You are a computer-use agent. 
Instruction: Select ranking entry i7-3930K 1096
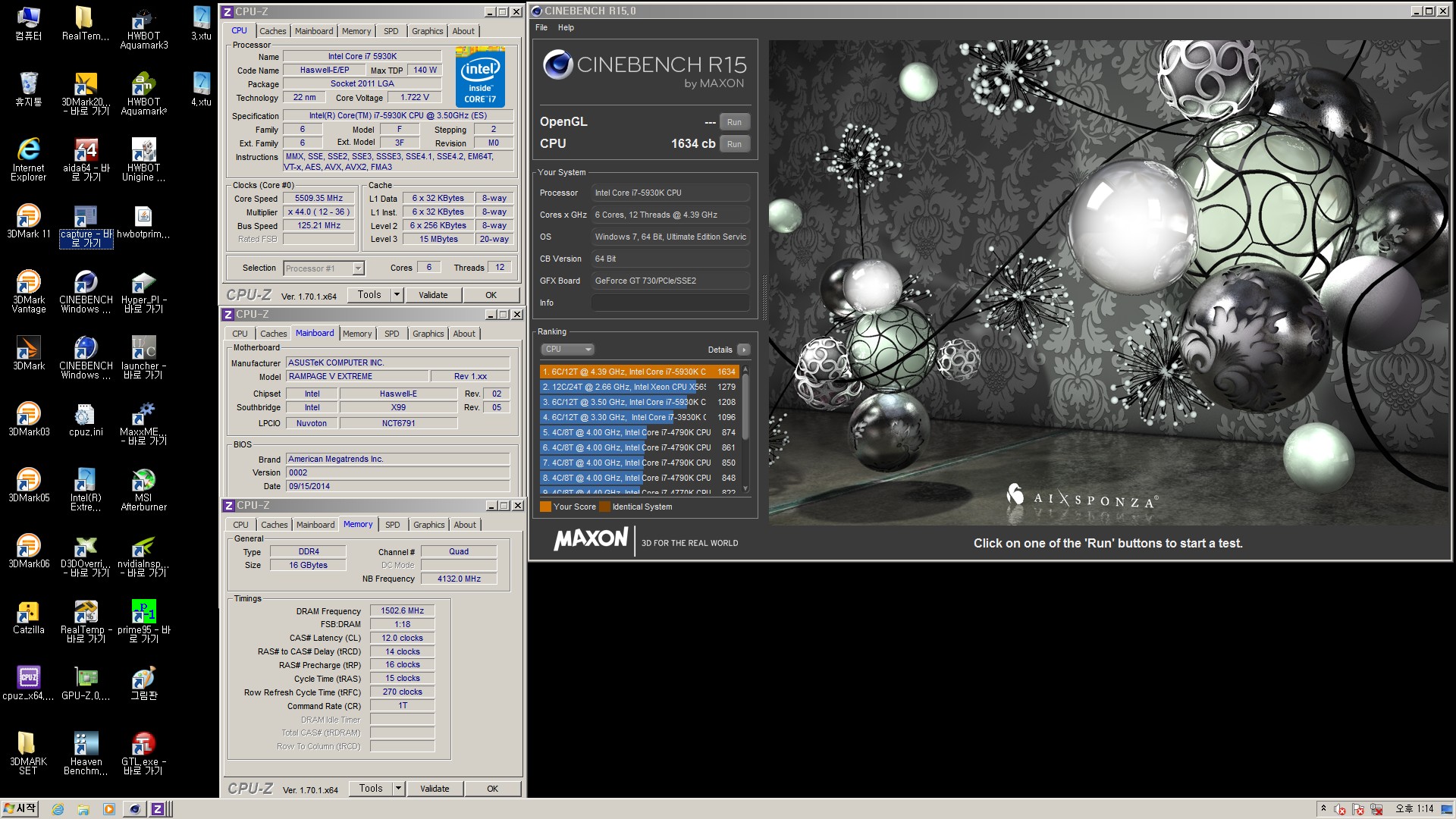click(x=639, y=417)
